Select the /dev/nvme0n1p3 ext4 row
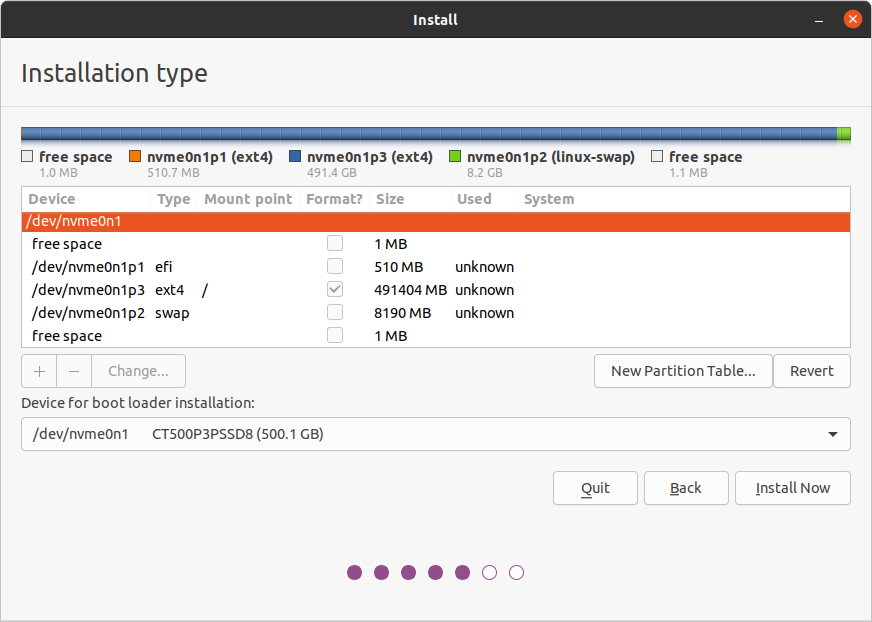This screenshot has height=622, width=872. coord(436,290)
